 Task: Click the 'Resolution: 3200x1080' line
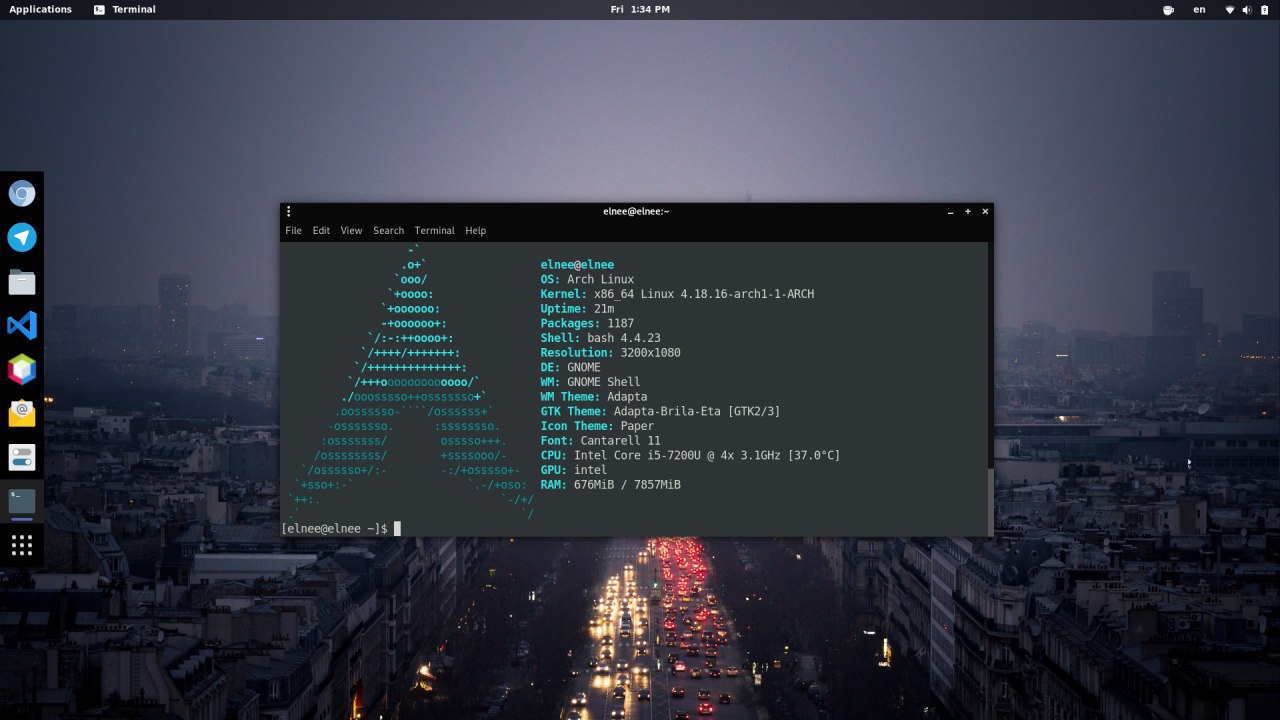(x=610, y=352)
